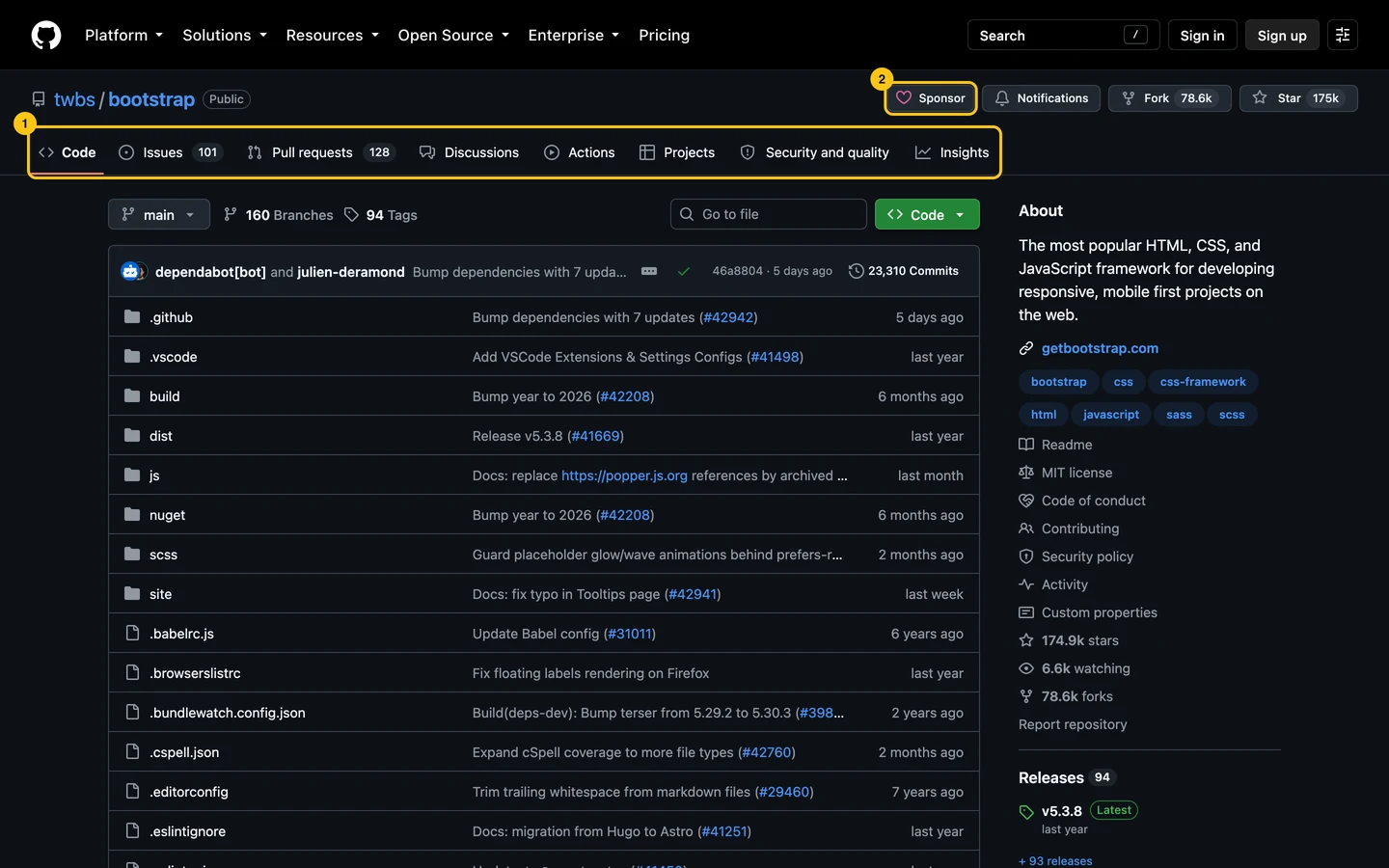The height and width of the screenshot is (868, 1389).
Task: Click the .browserslistrc file icon
Action: pos(132,673)
